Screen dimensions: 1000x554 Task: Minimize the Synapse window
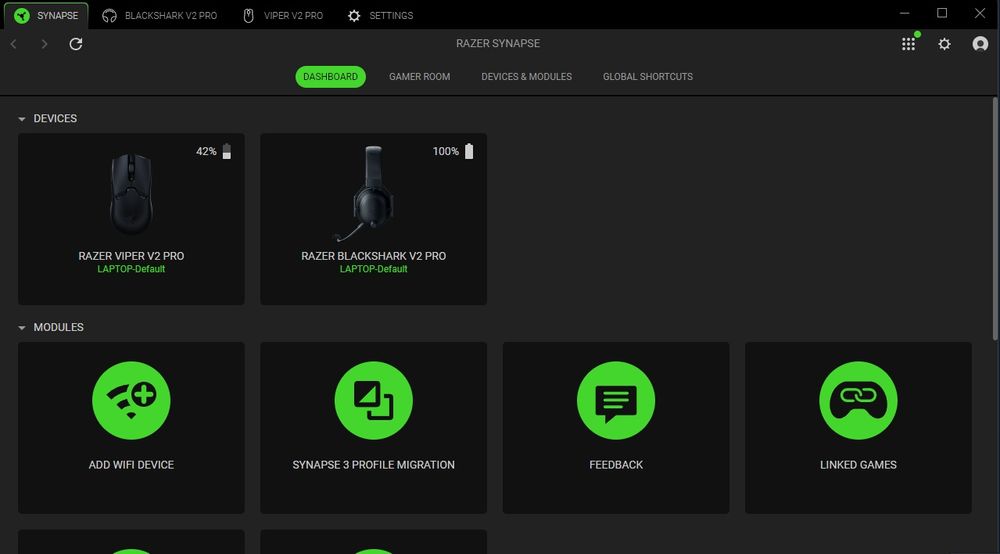pyautogui.click(x=904, y=13)
